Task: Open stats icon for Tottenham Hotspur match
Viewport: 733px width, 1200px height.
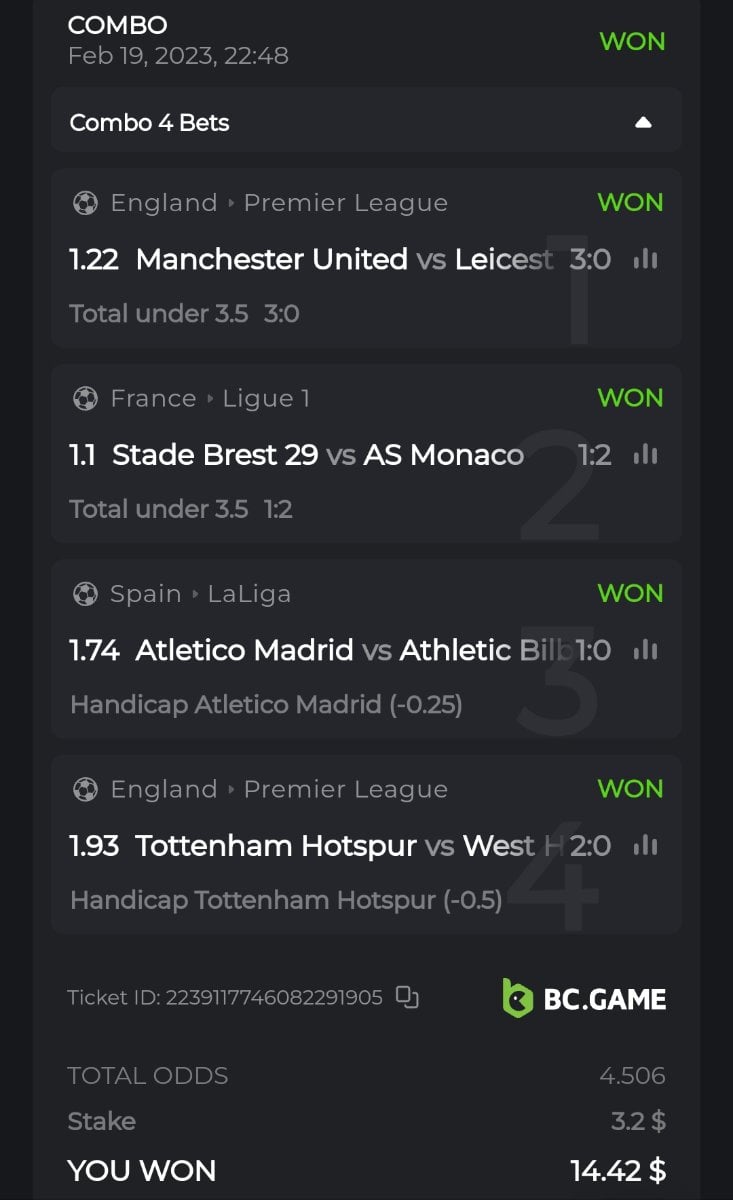Action: (x=646, y=846)
